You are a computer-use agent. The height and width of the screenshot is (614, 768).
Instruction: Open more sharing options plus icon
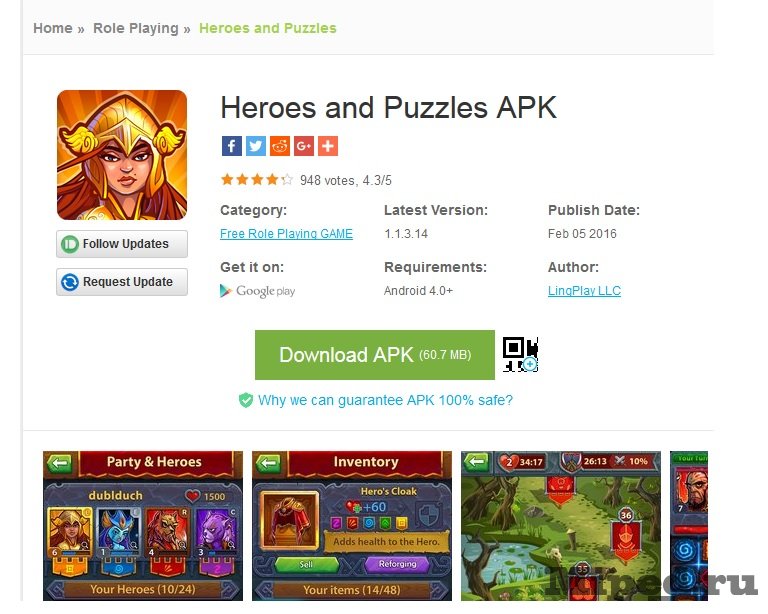tap(328, 146)
